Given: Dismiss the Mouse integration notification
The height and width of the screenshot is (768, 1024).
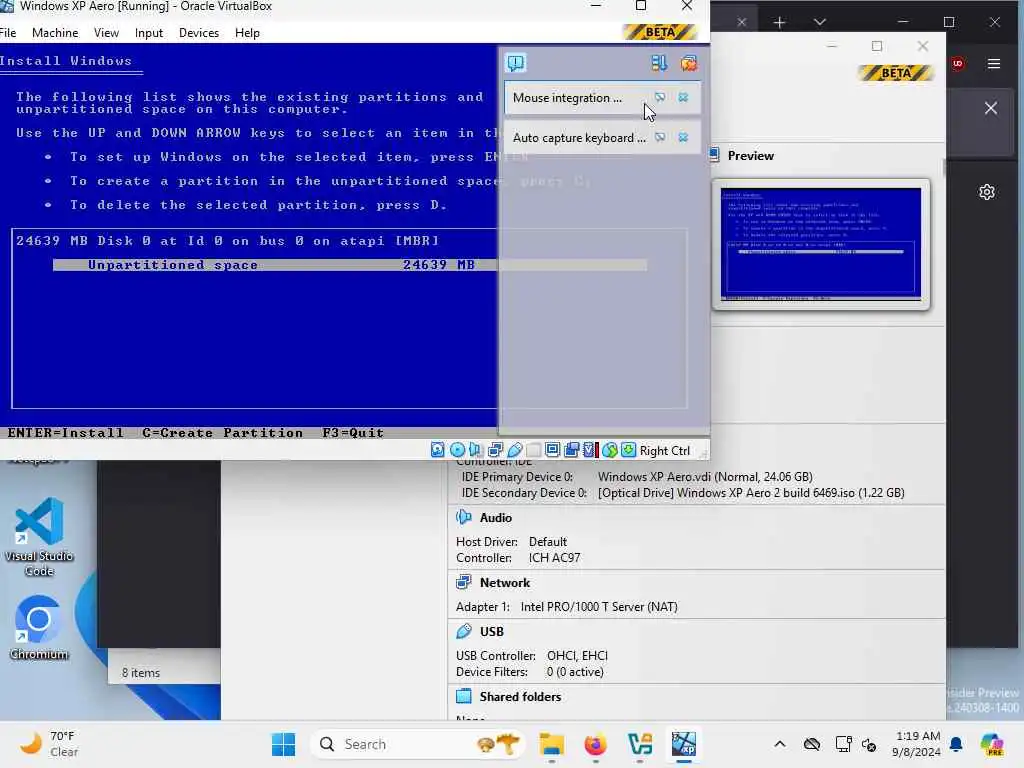Looking at the screenshot, I should pos(683,97).
